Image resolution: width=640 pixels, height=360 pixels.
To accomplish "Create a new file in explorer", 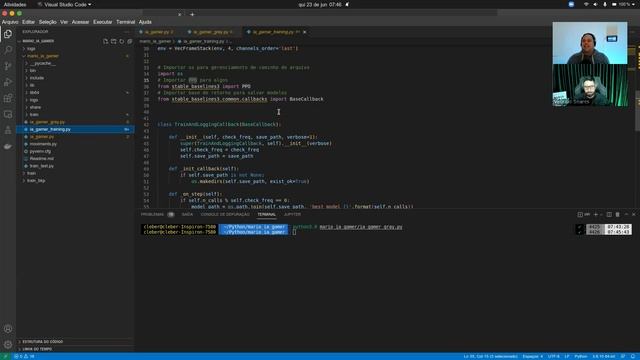I will 106,41.
